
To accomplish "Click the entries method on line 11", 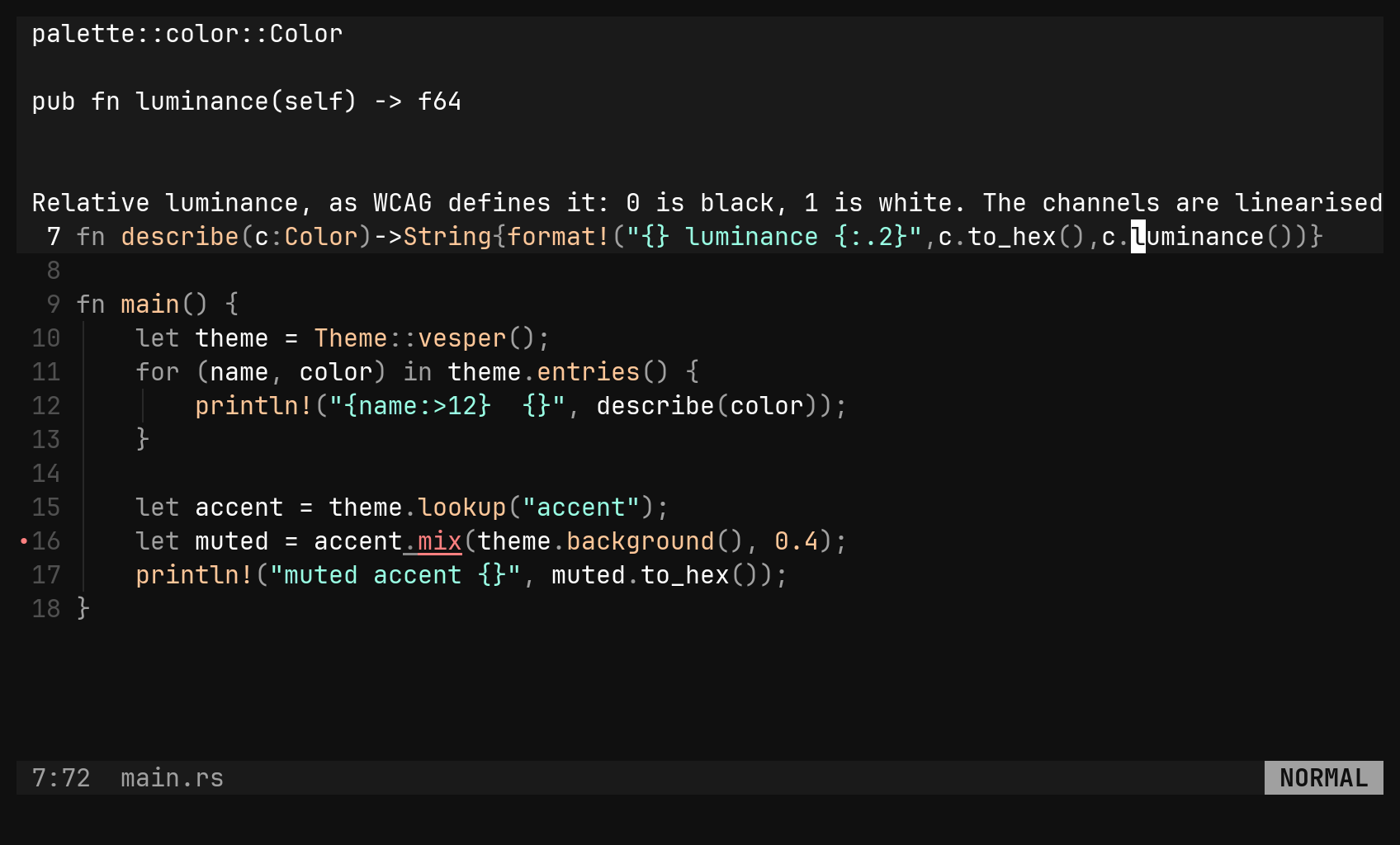I will pyautogui.click(x=589, y=372).
